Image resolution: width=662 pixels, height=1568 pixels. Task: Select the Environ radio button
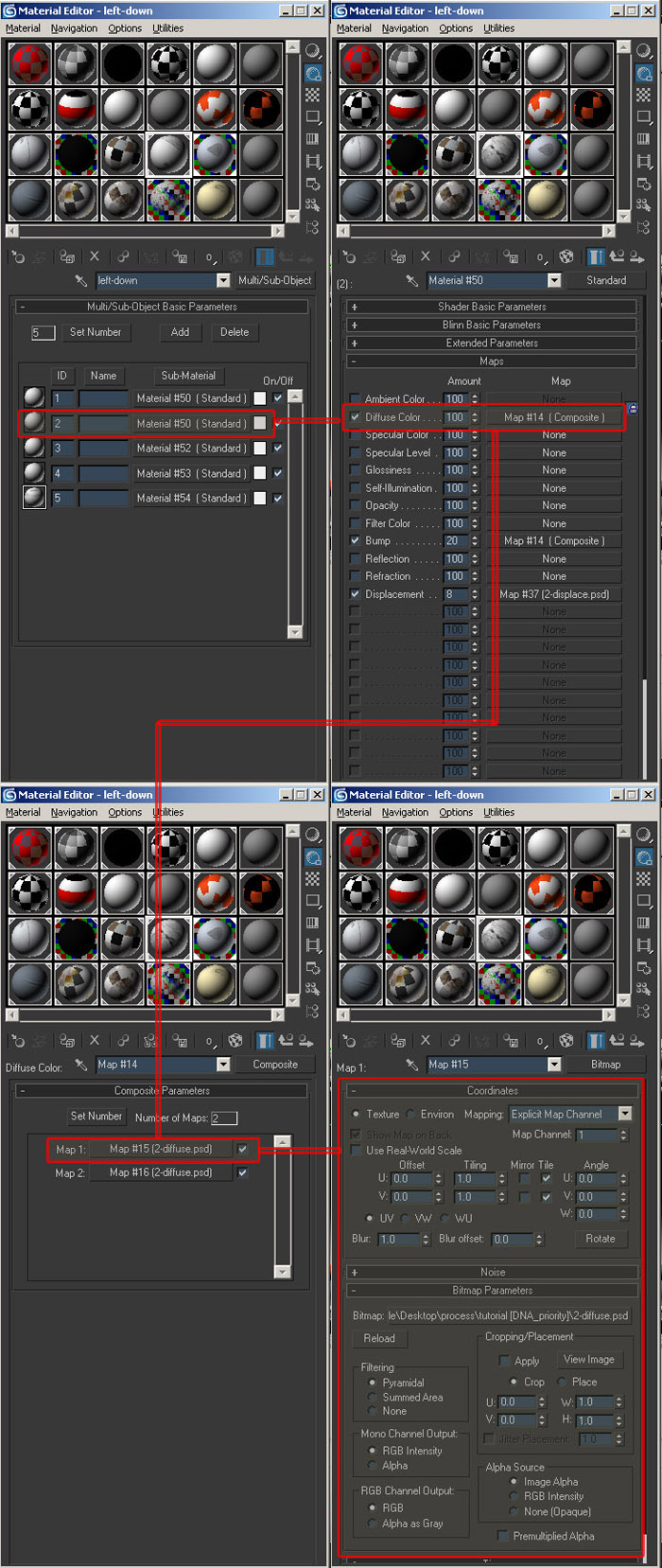[x=411, y=1115]
